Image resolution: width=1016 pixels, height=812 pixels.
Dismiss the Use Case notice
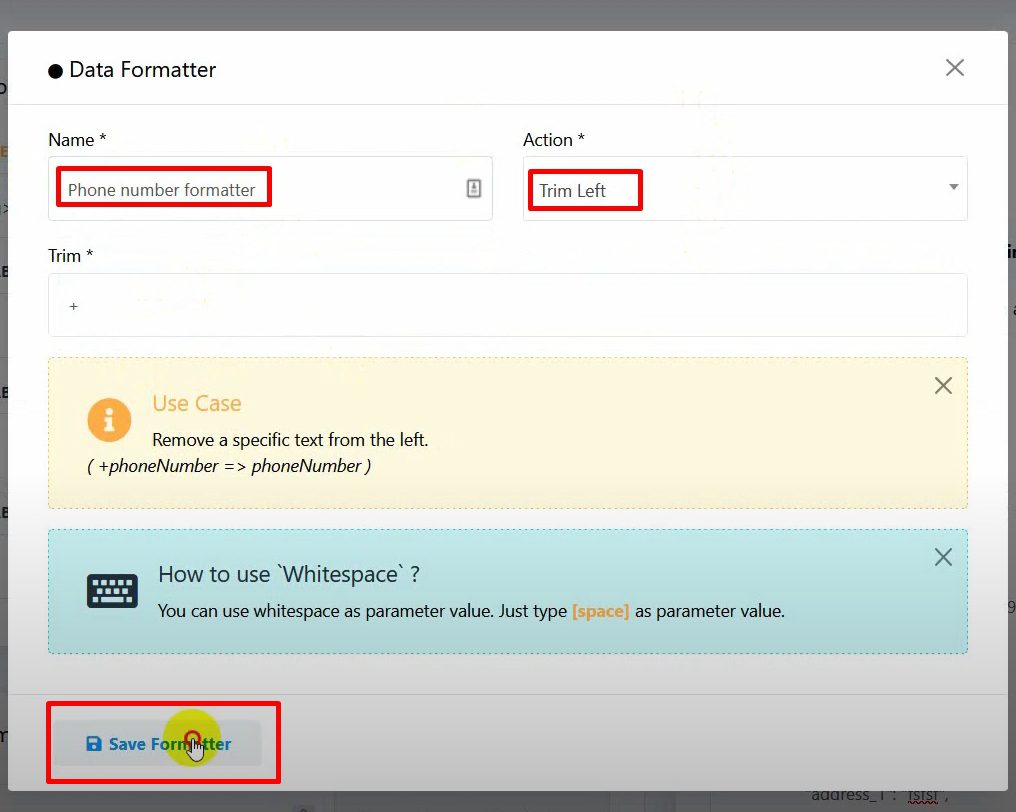[942, 386]
